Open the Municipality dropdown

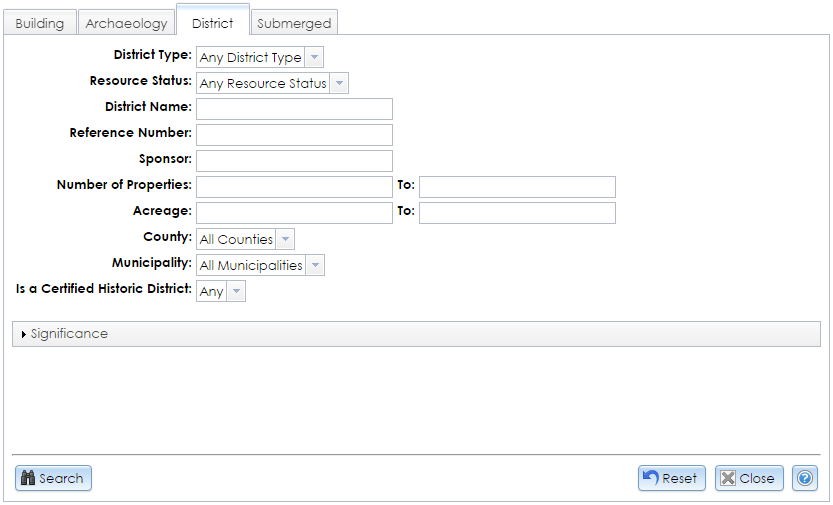pos(260,265)
